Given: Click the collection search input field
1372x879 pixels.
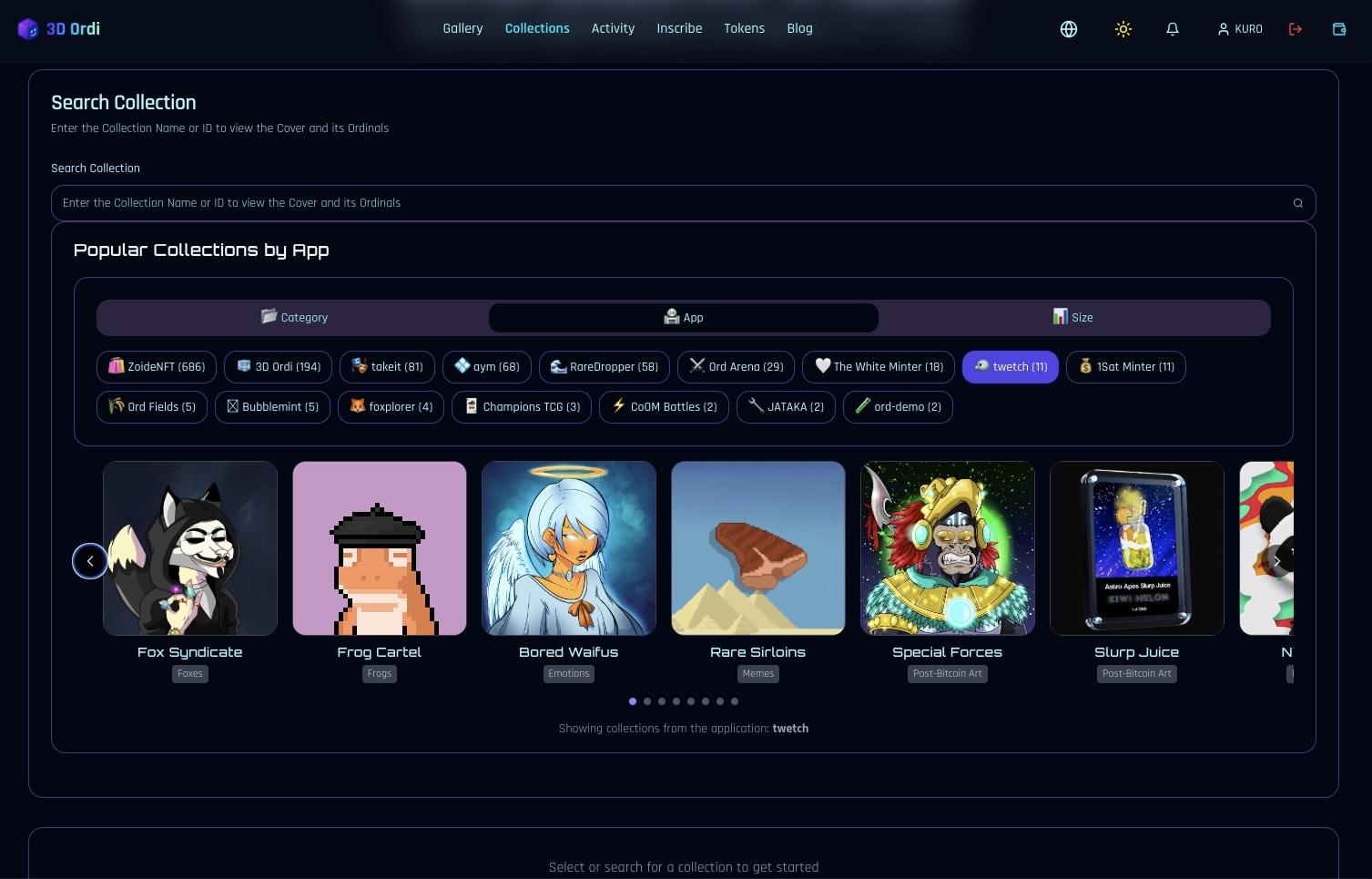Looking at the screenshot, I should tap(683, 203).
